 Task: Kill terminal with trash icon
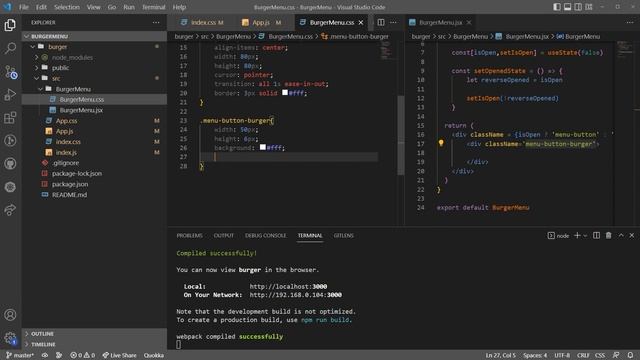[x=608, y=236]
